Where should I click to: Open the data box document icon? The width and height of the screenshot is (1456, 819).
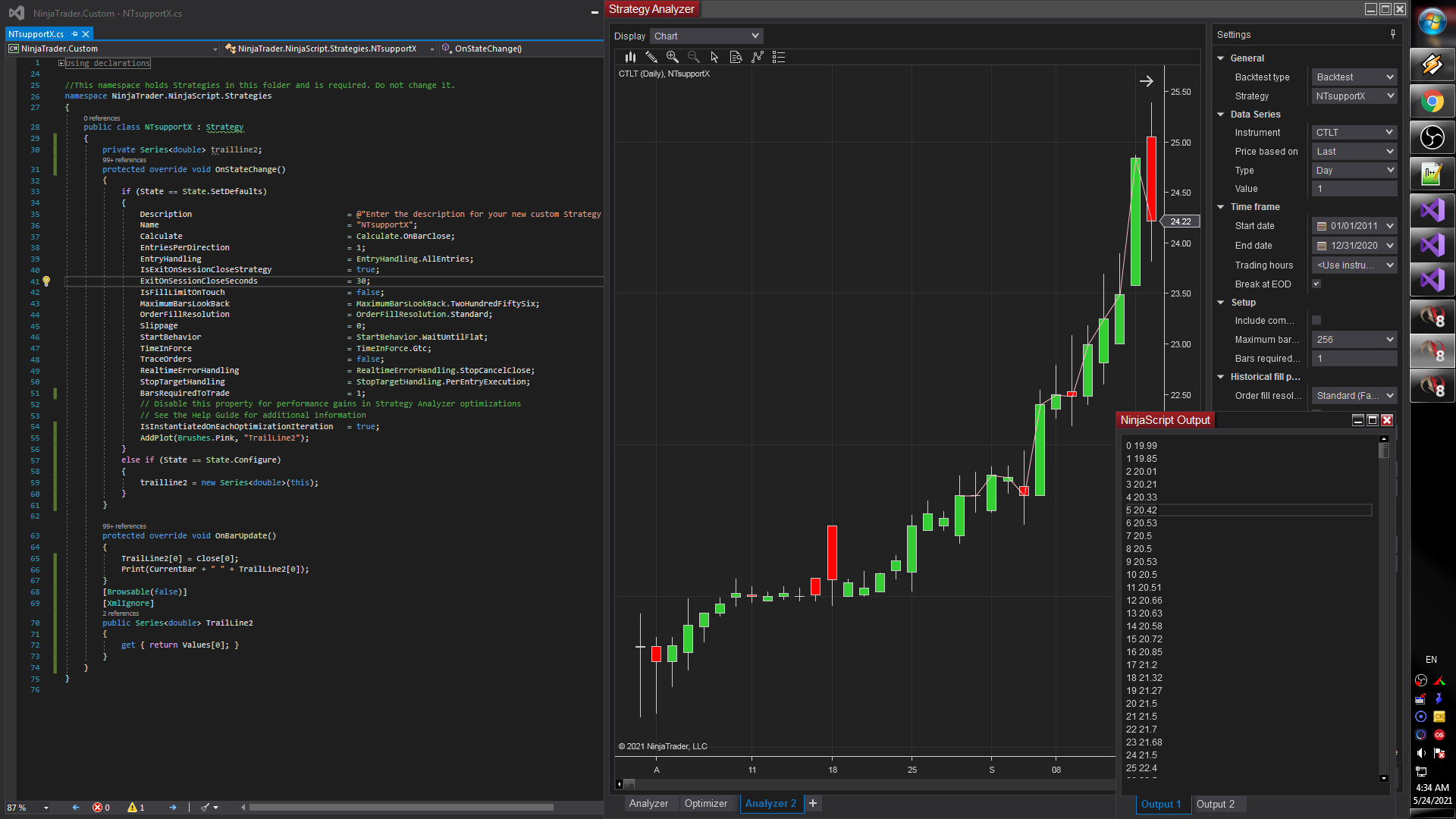[736, 57]
